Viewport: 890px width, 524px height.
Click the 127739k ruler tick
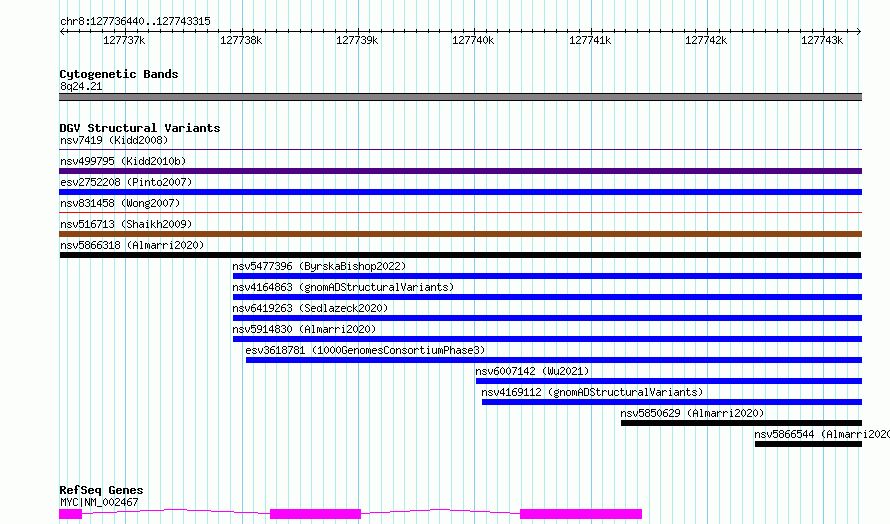[357, 40]
